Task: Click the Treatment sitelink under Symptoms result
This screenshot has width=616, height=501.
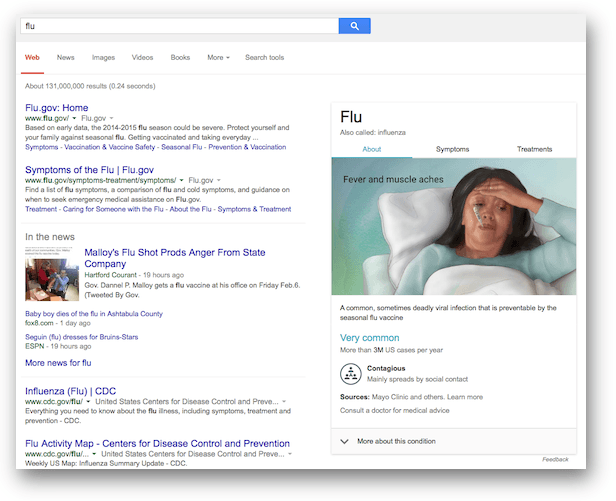Action: (41, 209)
